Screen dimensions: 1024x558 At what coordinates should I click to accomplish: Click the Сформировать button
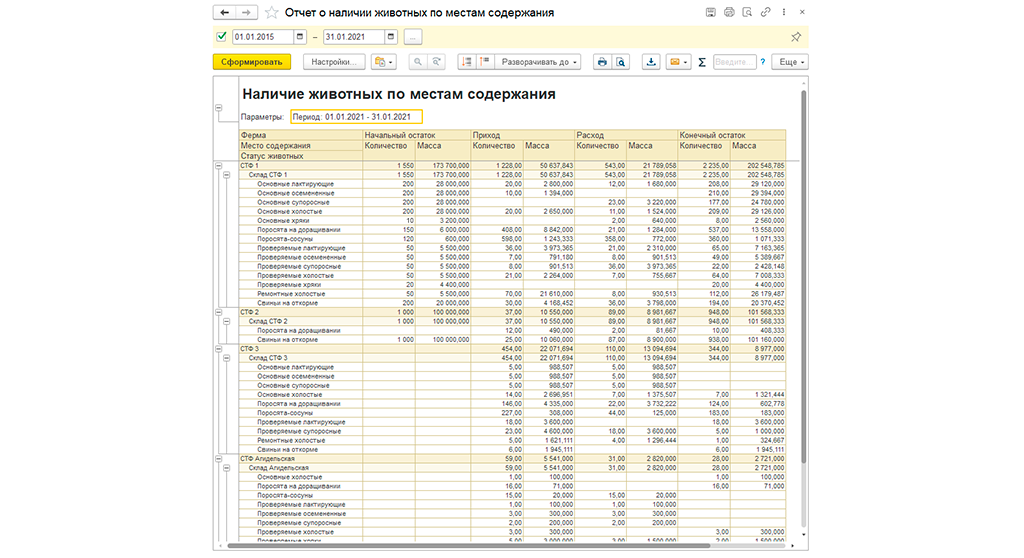(x=251, y=62)
